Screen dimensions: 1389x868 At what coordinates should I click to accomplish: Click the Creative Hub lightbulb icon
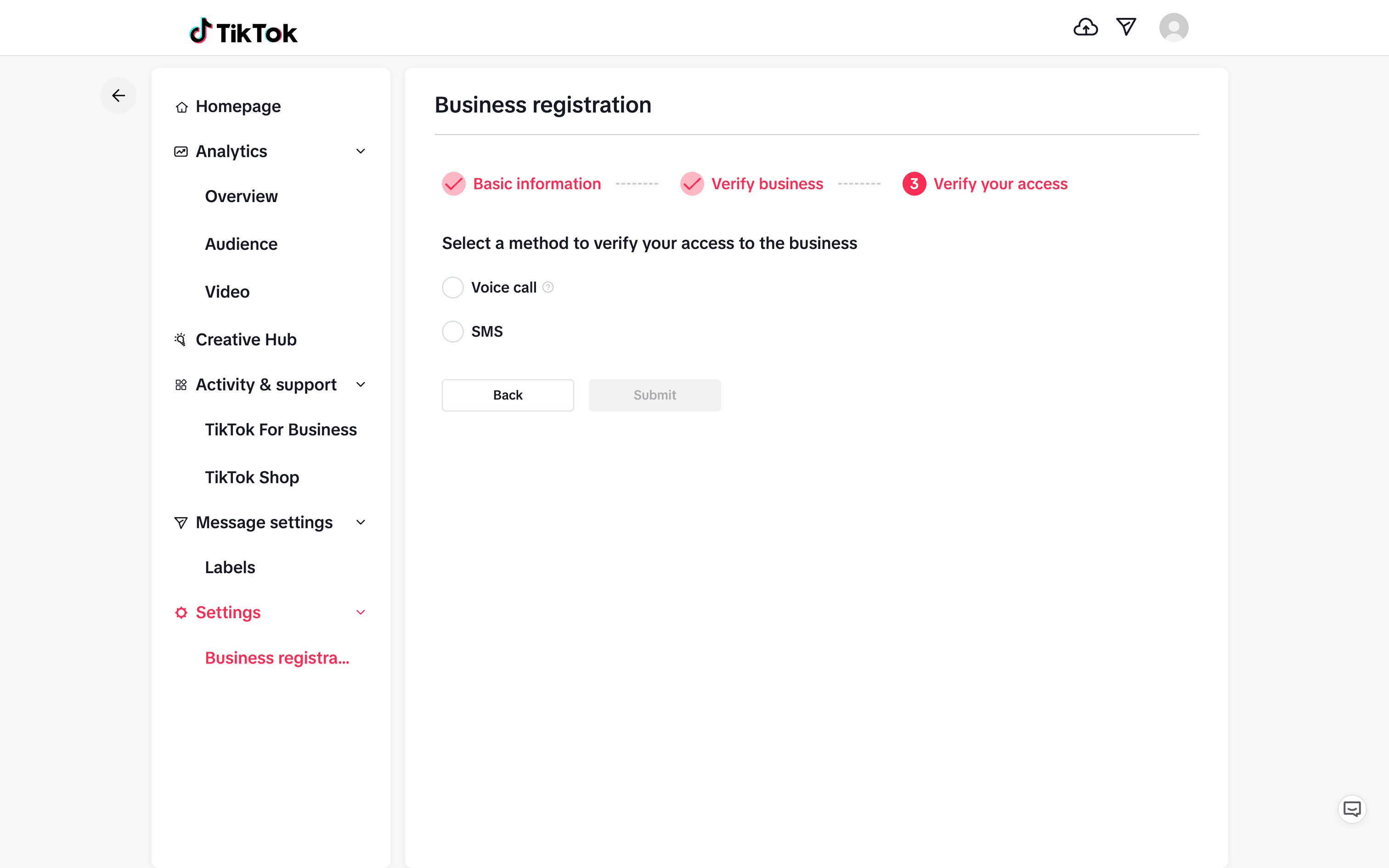point(181,339)
